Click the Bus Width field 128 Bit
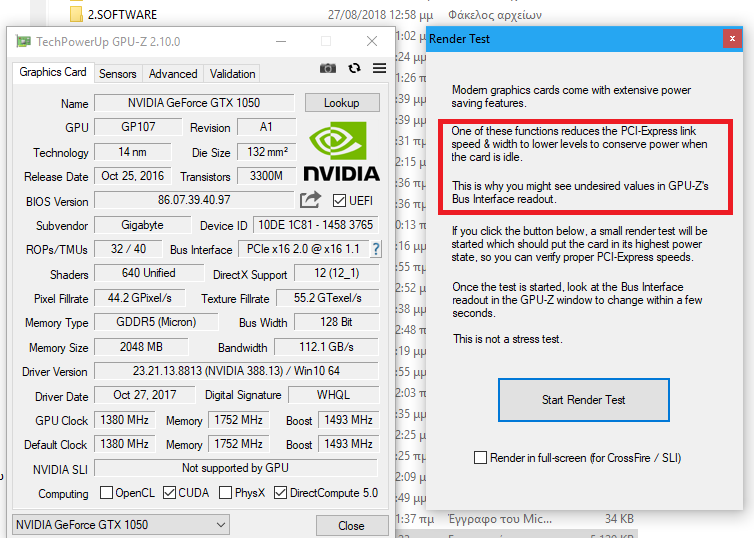Image resolution: width=754 pixels, height=538 pixels. point(337,322)
